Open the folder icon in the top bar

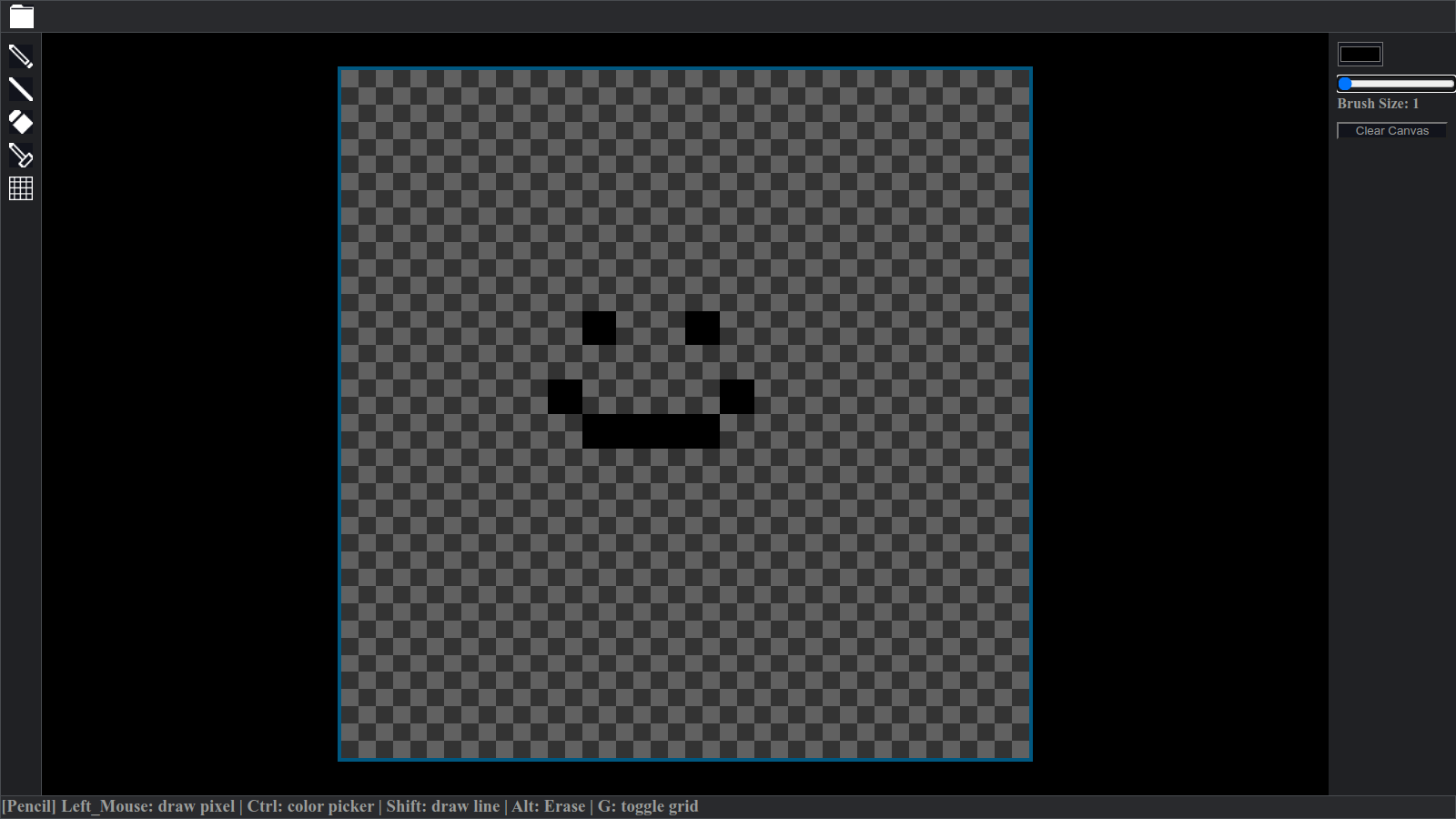21,15
